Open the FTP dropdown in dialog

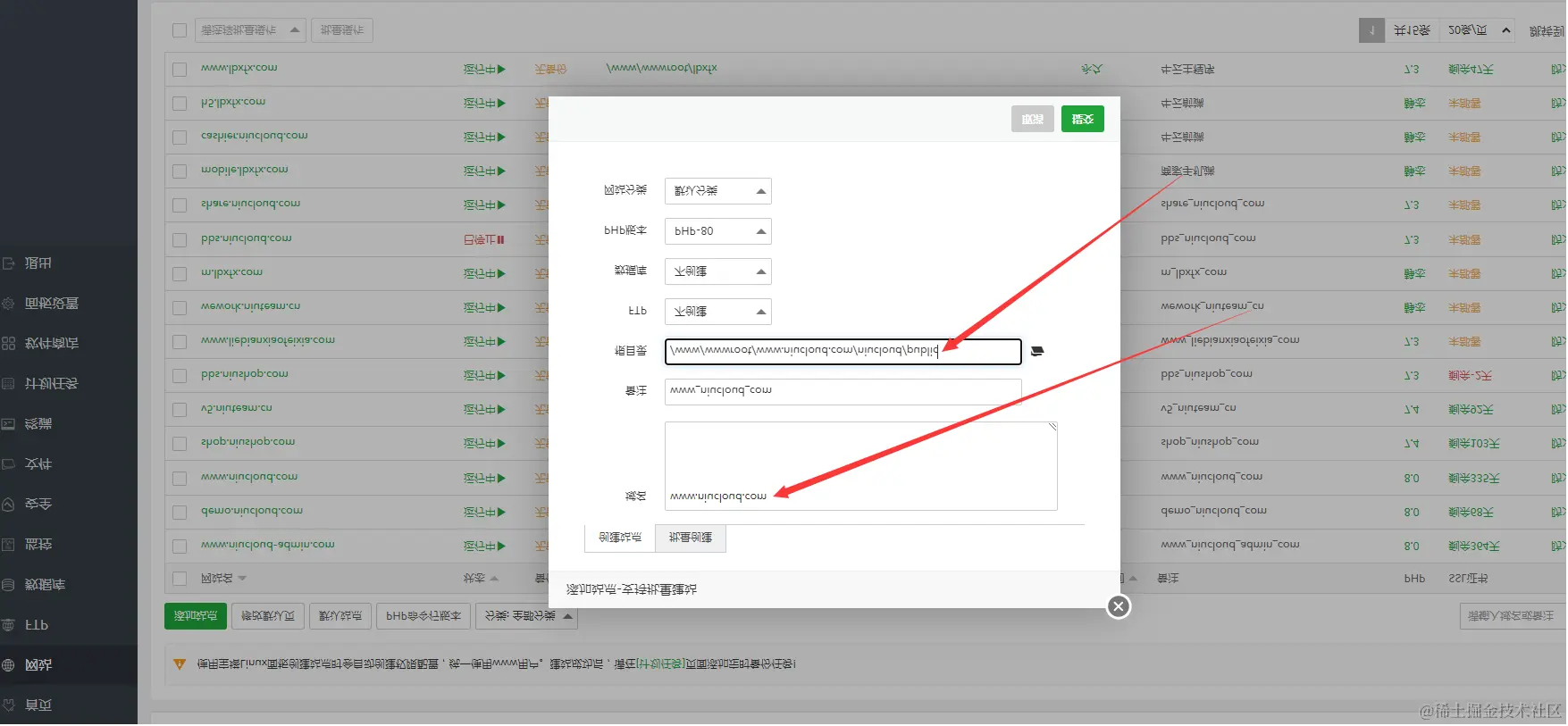[x=717, y=312]
